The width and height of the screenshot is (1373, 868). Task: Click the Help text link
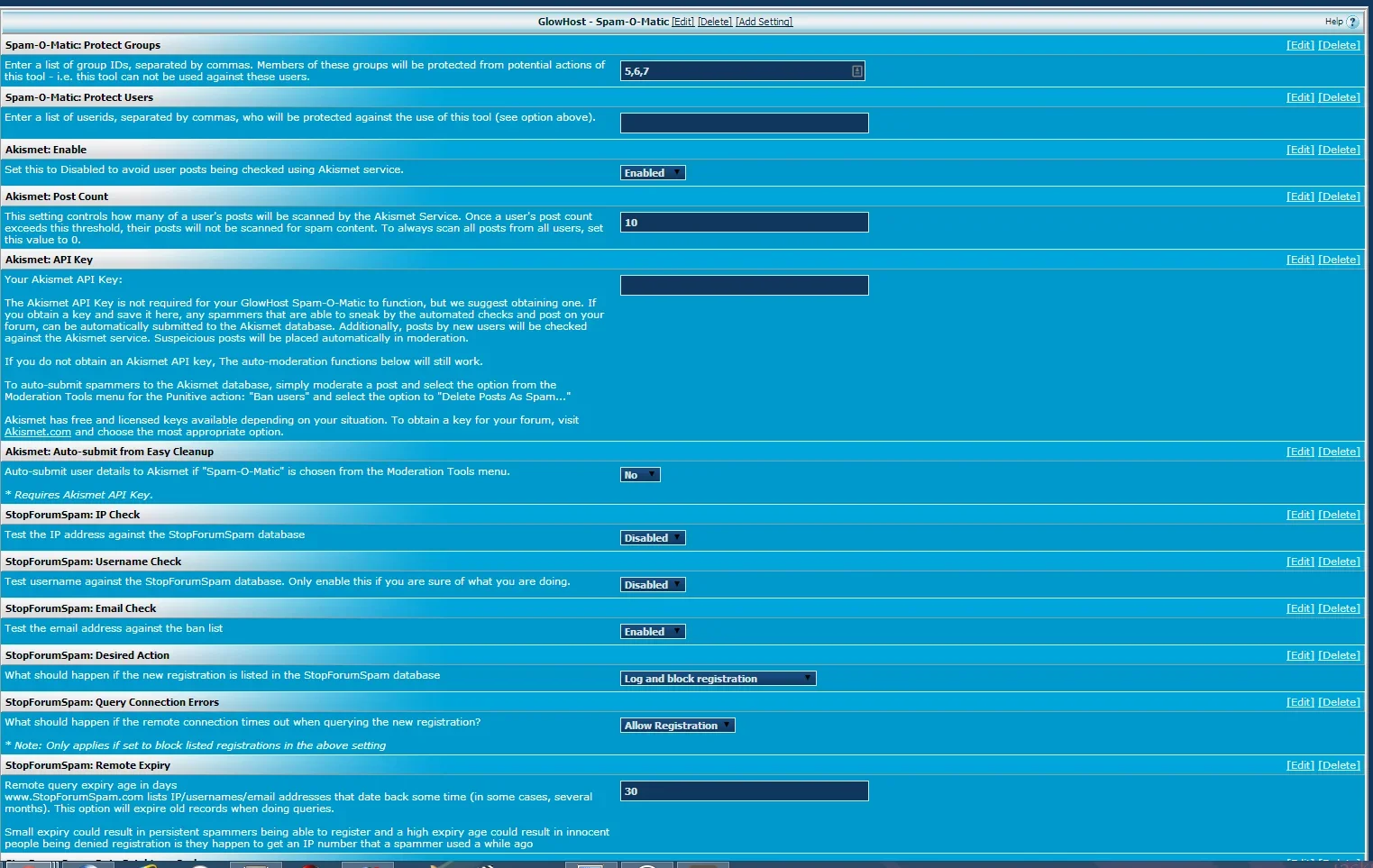[x=1333, y=22]
